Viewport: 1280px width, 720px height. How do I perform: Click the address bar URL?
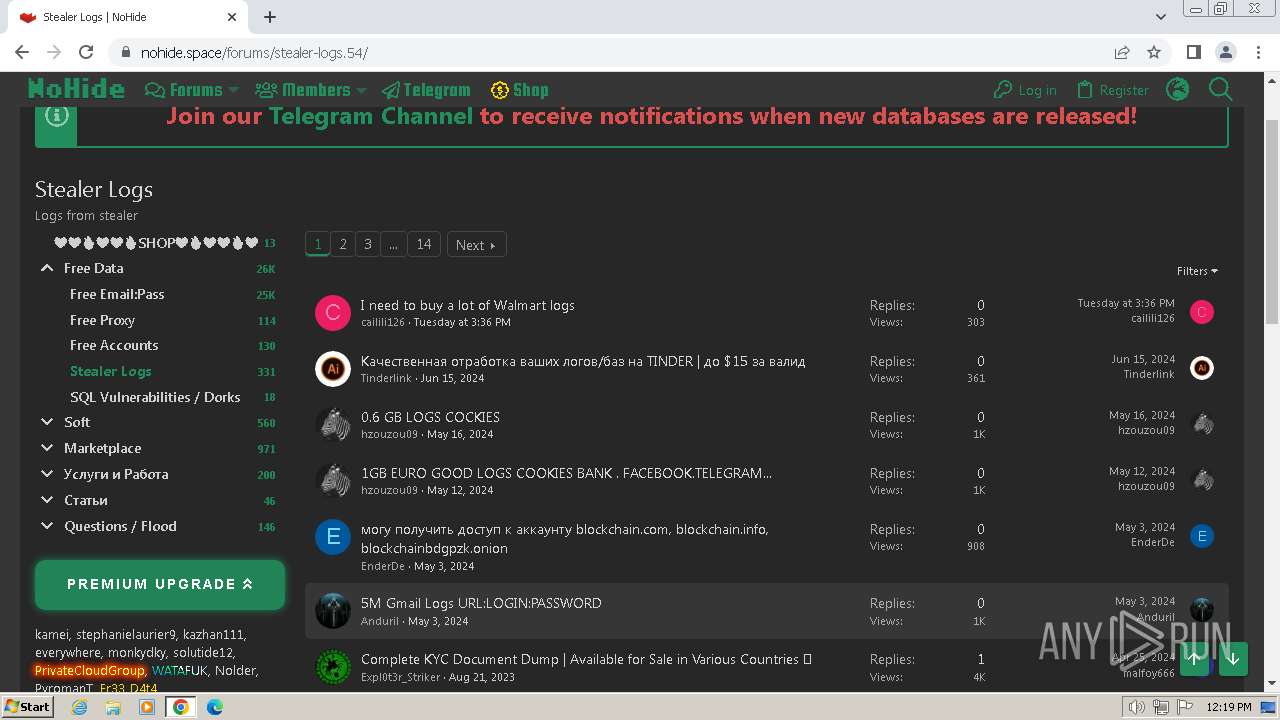click(254, 52)
